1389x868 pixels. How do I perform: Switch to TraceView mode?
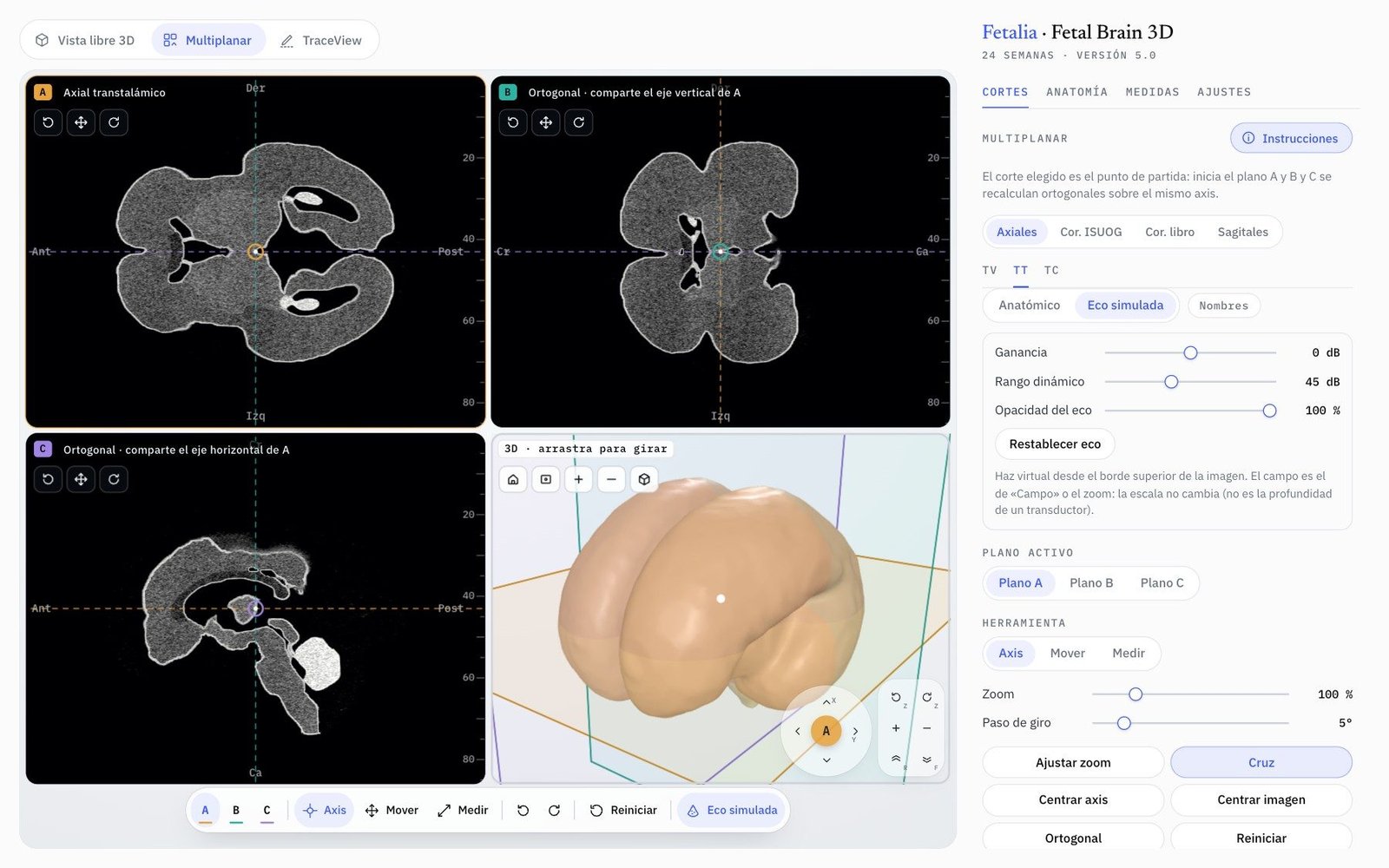coord(321,40)
